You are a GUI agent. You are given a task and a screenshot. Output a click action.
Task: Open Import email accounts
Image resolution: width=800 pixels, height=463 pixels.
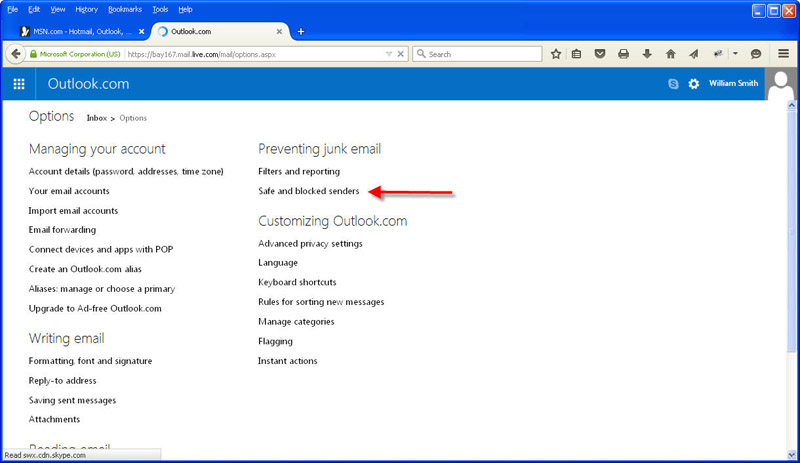[x=73, y=211]
